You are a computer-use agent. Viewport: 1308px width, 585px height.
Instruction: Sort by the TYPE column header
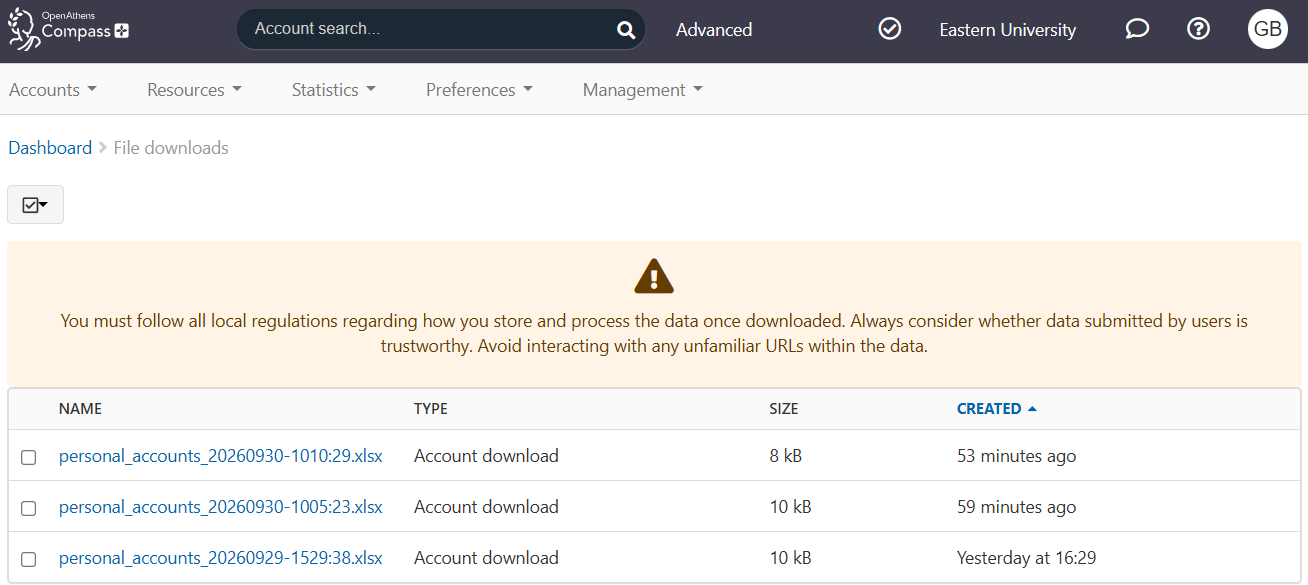431,409
